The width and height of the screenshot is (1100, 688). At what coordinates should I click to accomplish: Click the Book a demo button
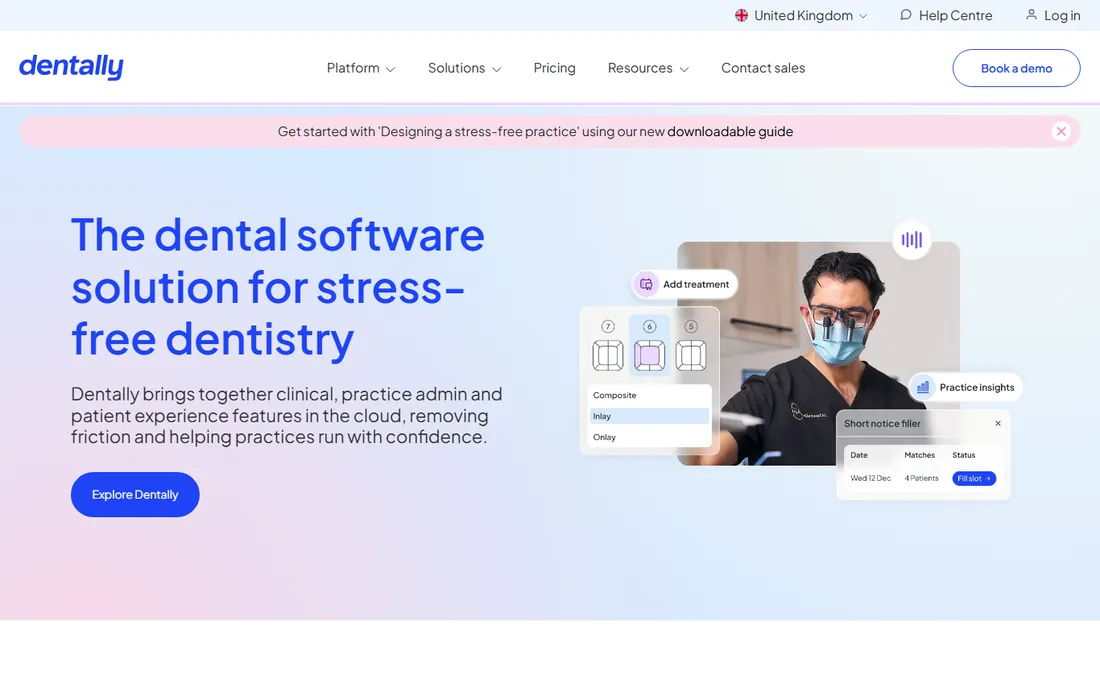(1016, 68)
